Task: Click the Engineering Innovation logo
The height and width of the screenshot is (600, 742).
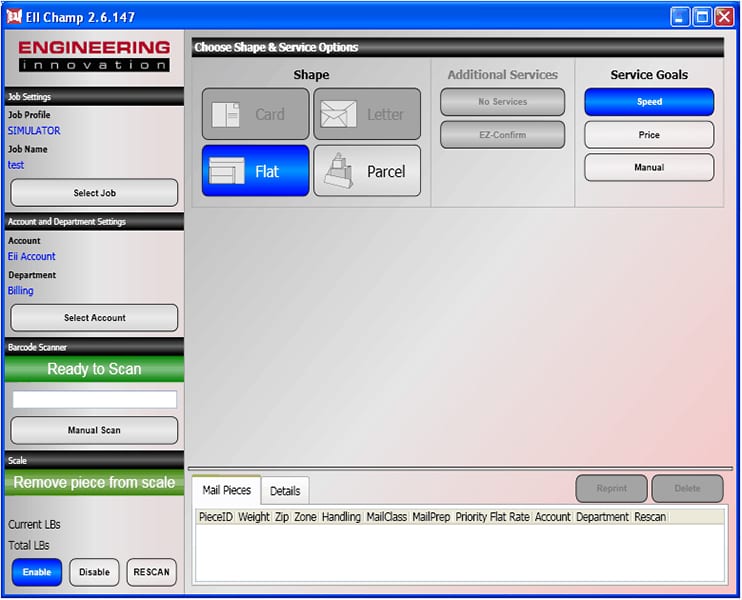Action: click(94, 56)
